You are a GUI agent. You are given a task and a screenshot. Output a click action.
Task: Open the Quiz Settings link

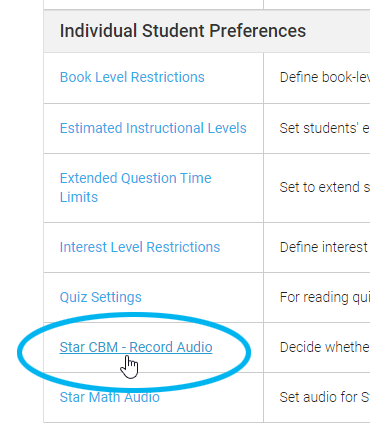pos(101,297)
